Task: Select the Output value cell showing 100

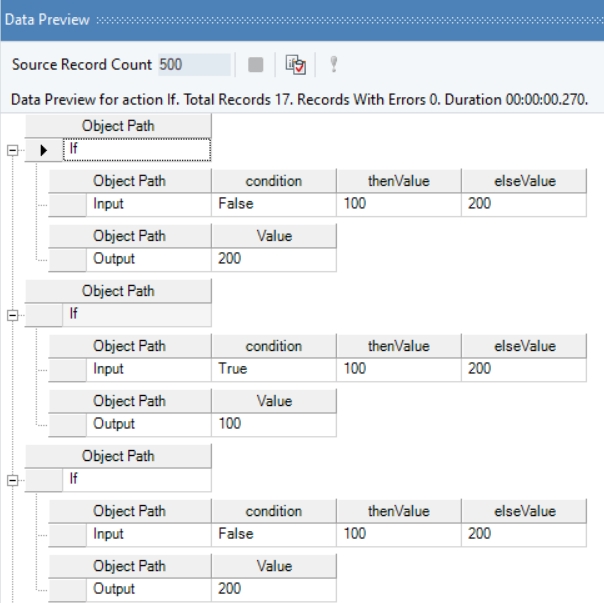Action: (x=273, y=424)
